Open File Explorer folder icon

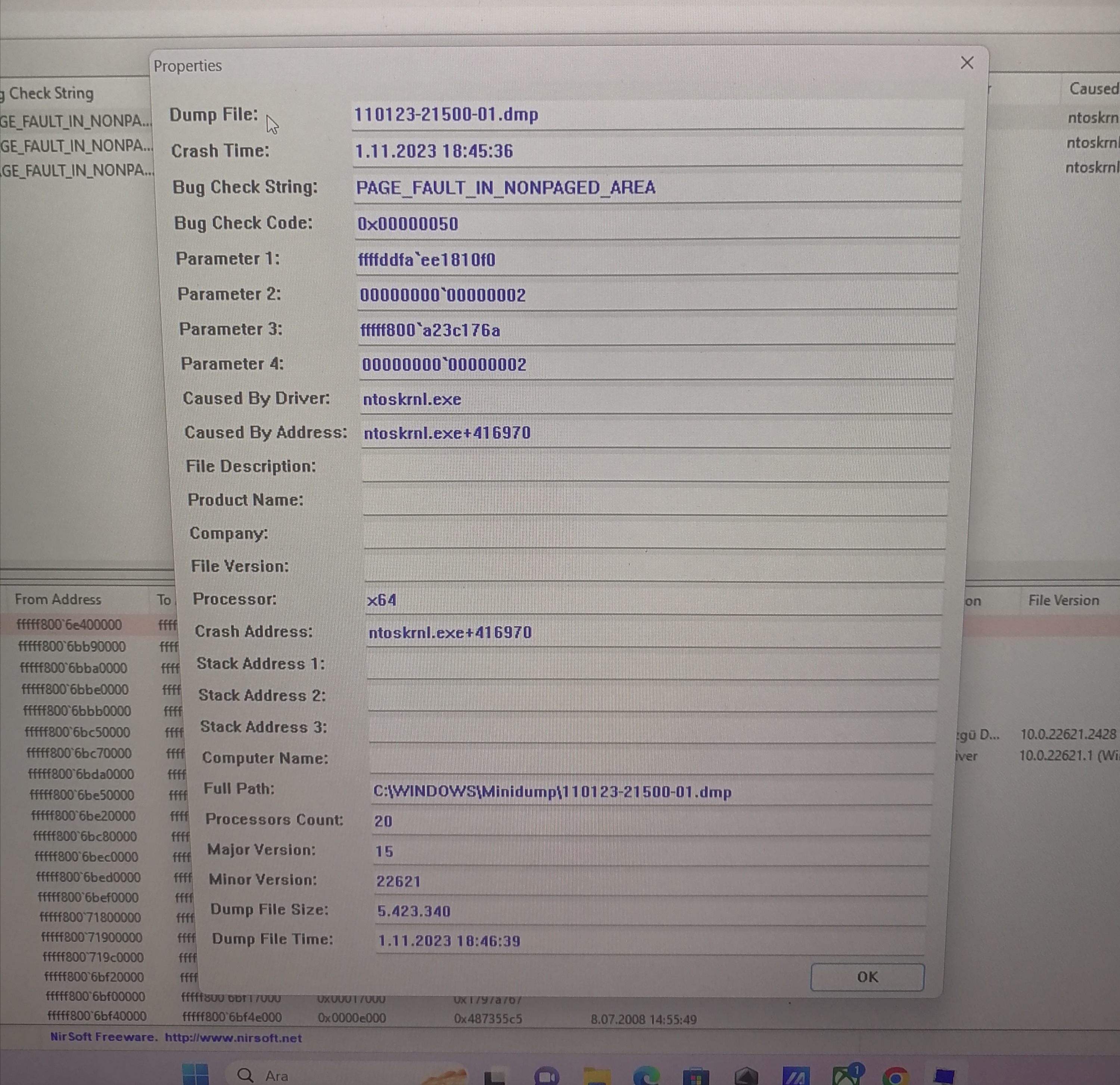pos(597,1077)
